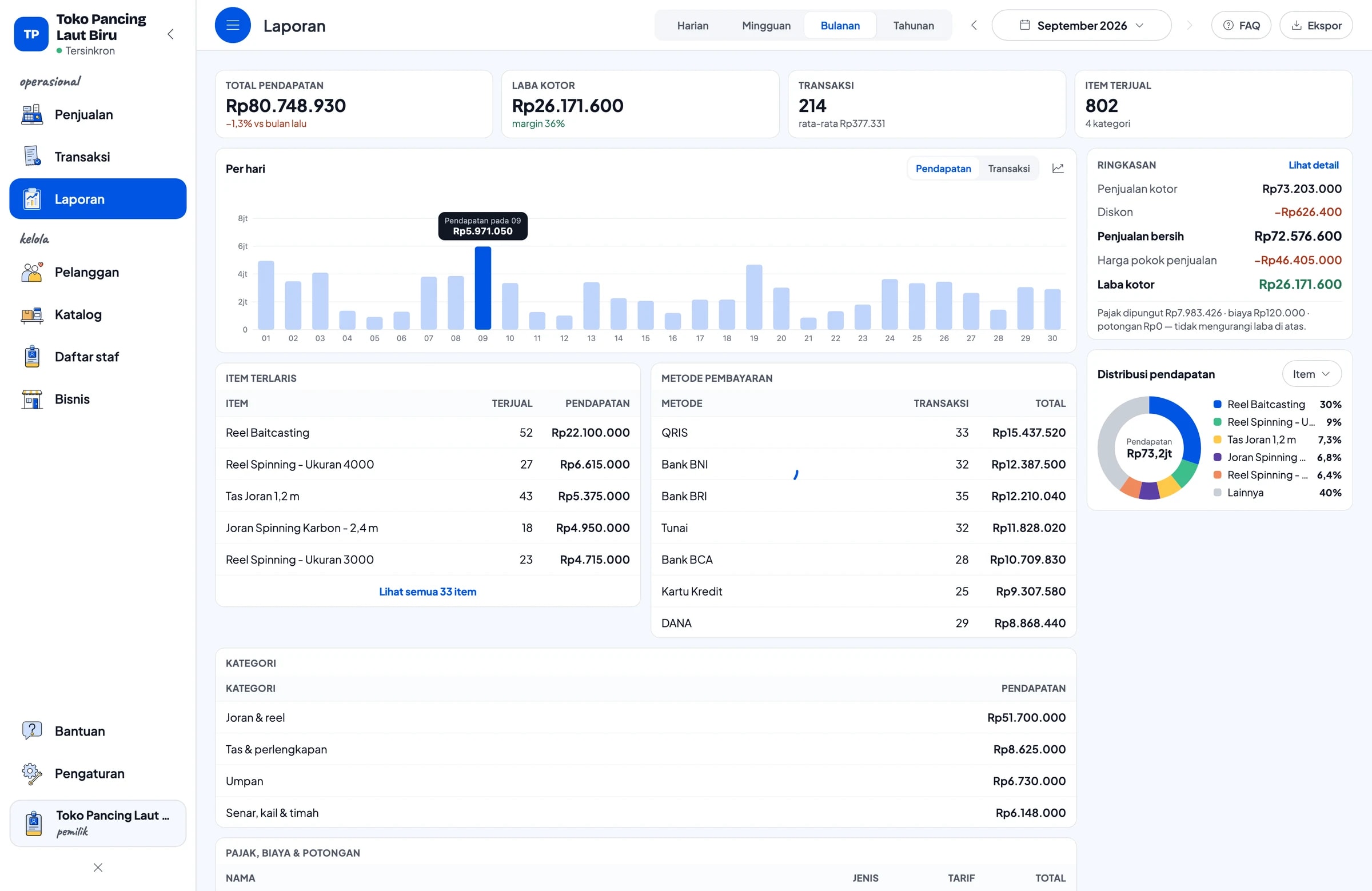Screen dimensions: 1372x891
Task: Open the Bisnis storefront icon
Action: [31, 399]
